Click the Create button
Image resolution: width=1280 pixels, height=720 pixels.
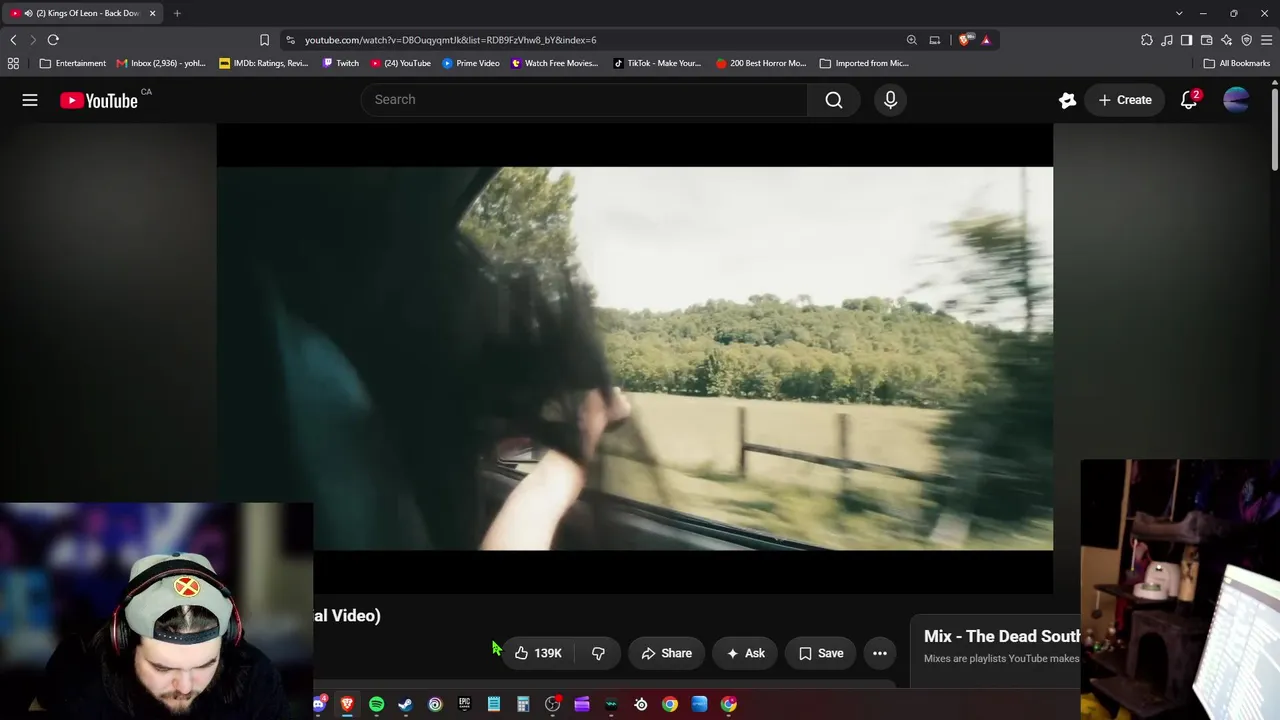pyautogui.click(x=1125, y=100)
